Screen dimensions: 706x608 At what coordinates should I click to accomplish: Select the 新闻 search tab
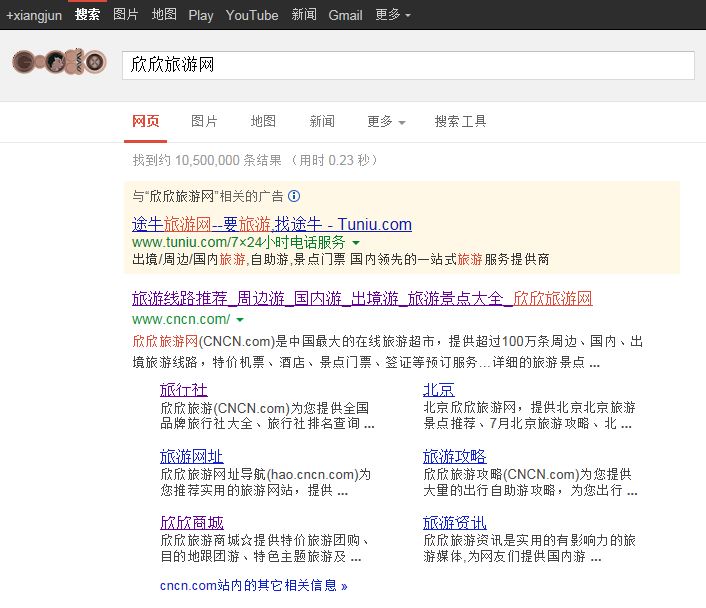(x=322, y=122)
